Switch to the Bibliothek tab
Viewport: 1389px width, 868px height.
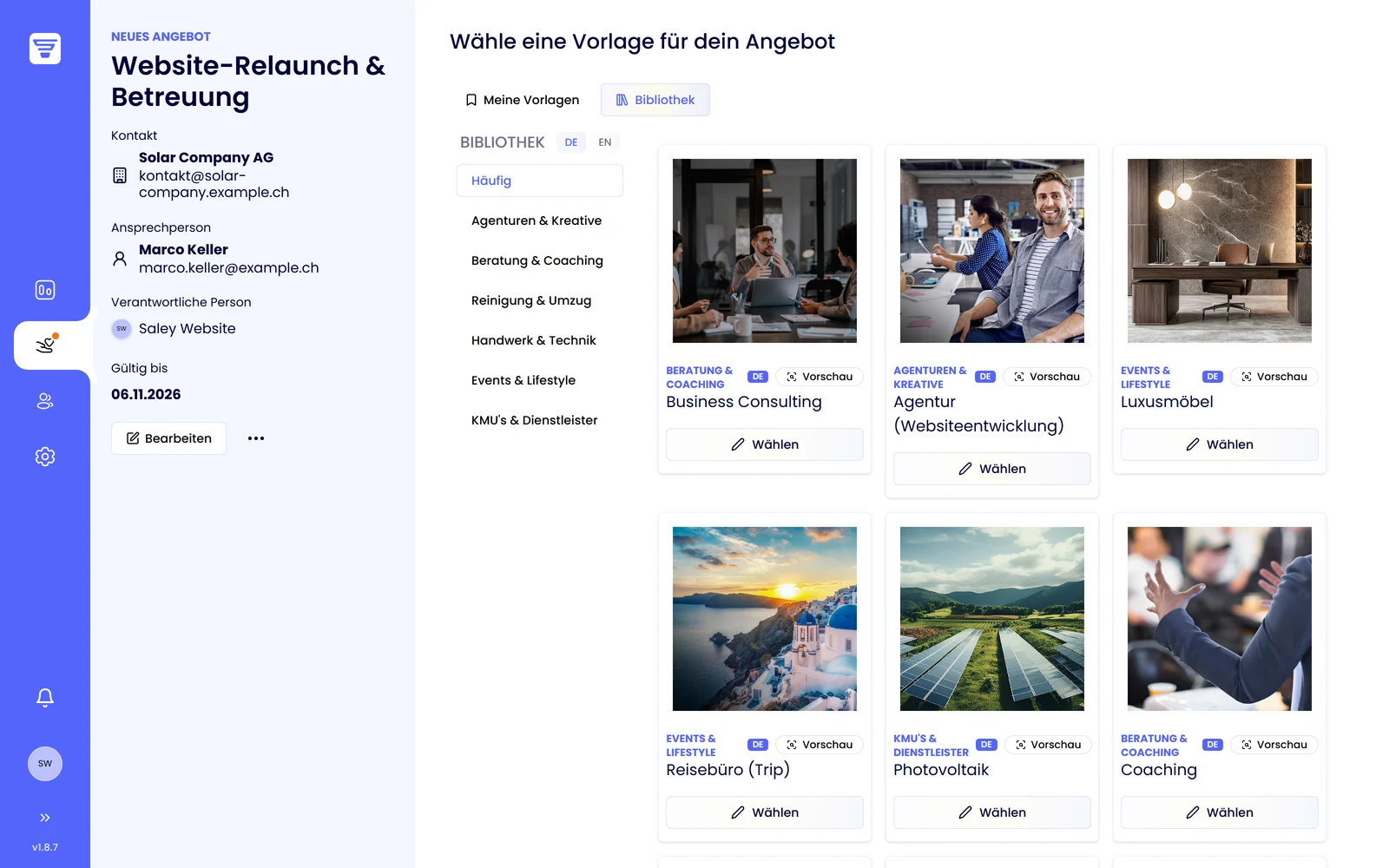[655, 100]
